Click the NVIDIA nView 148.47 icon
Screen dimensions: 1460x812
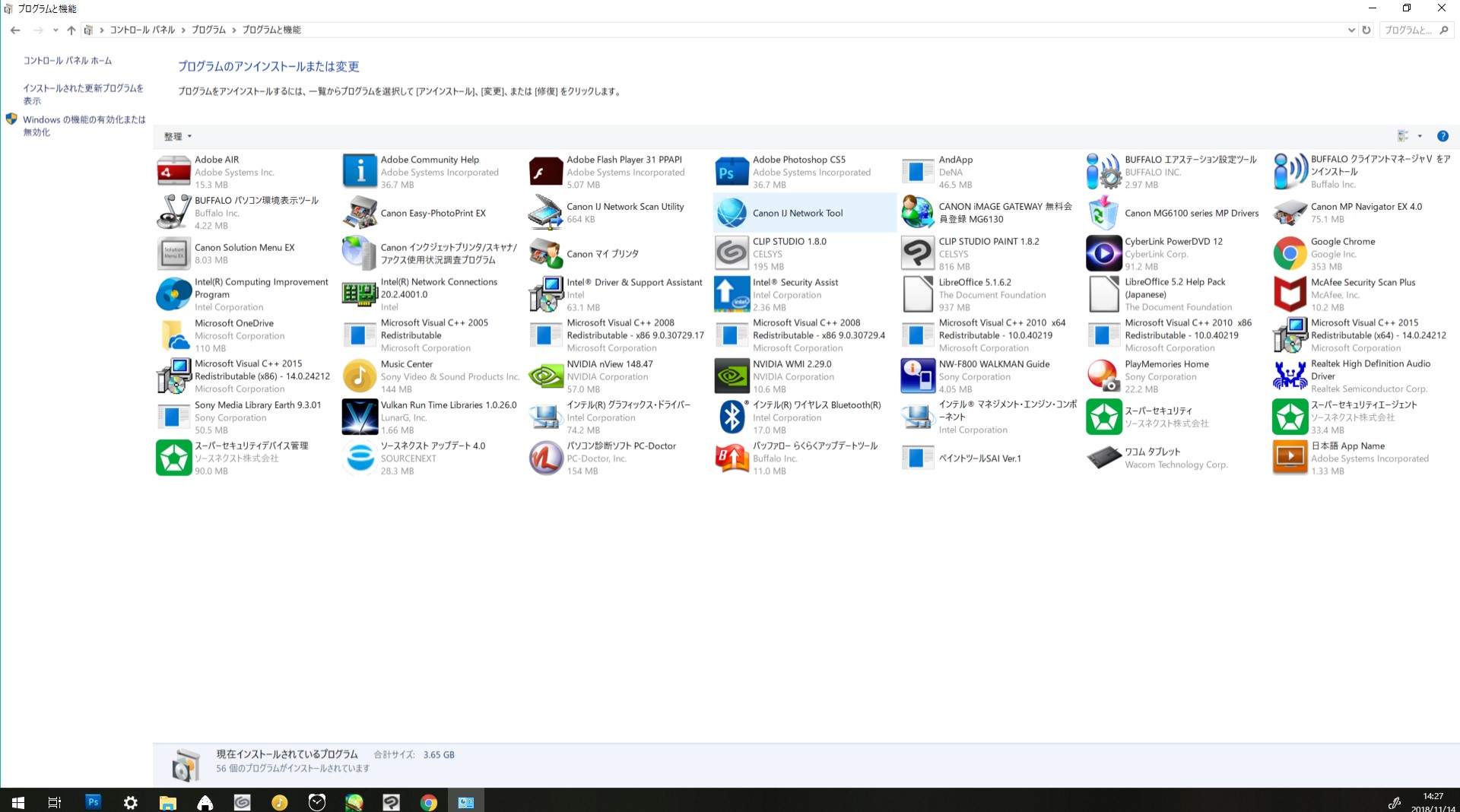click(545, 376)
